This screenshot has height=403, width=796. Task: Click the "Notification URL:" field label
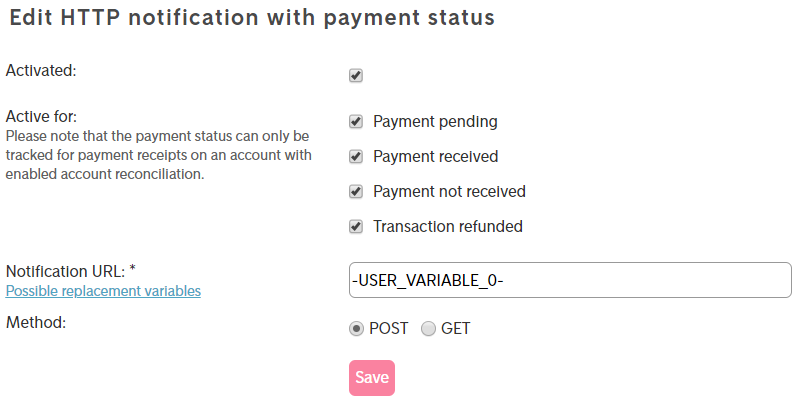tap(65, 271)
